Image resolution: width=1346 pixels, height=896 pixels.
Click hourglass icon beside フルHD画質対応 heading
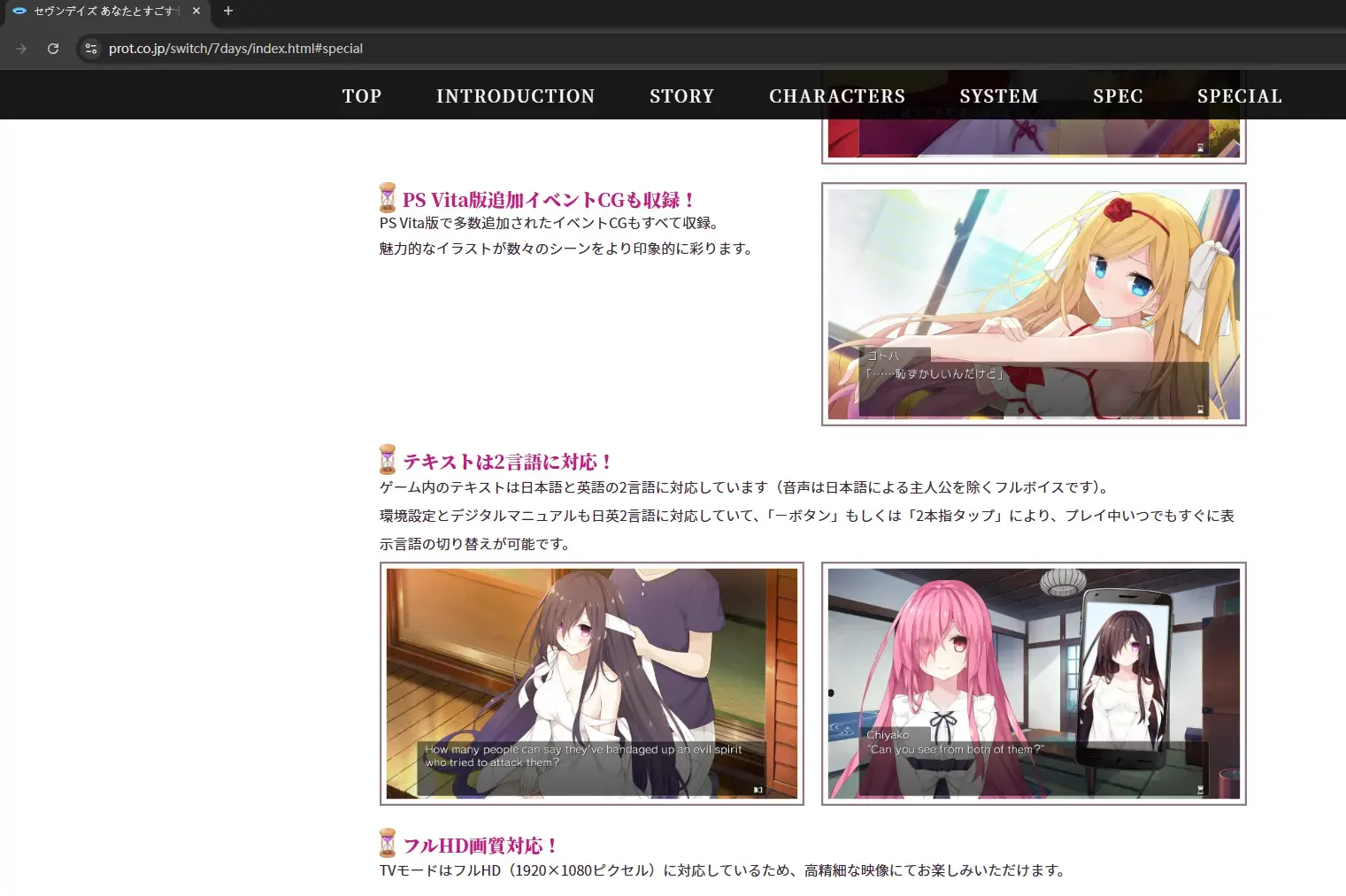(x=388, y=843)
